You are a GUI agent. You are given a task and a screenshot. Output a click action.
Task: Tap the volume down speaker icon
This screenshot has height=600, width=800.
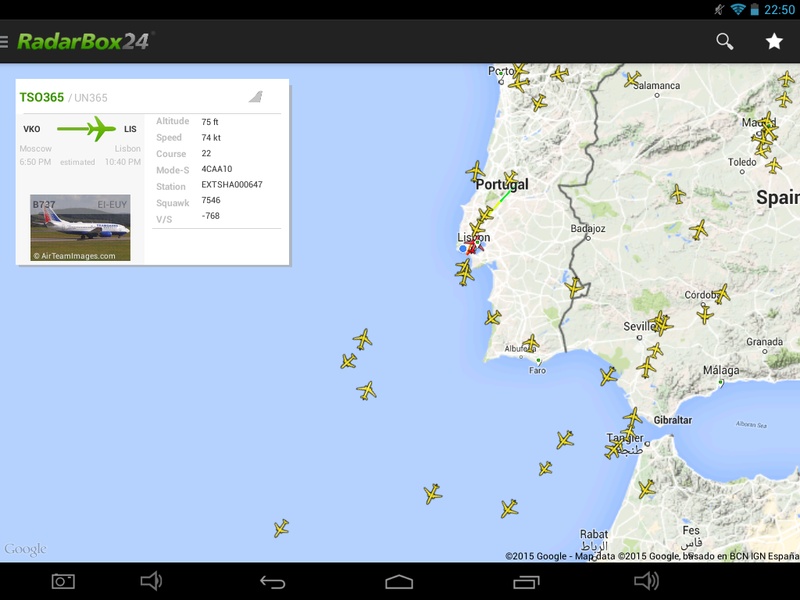click(151, 581)
